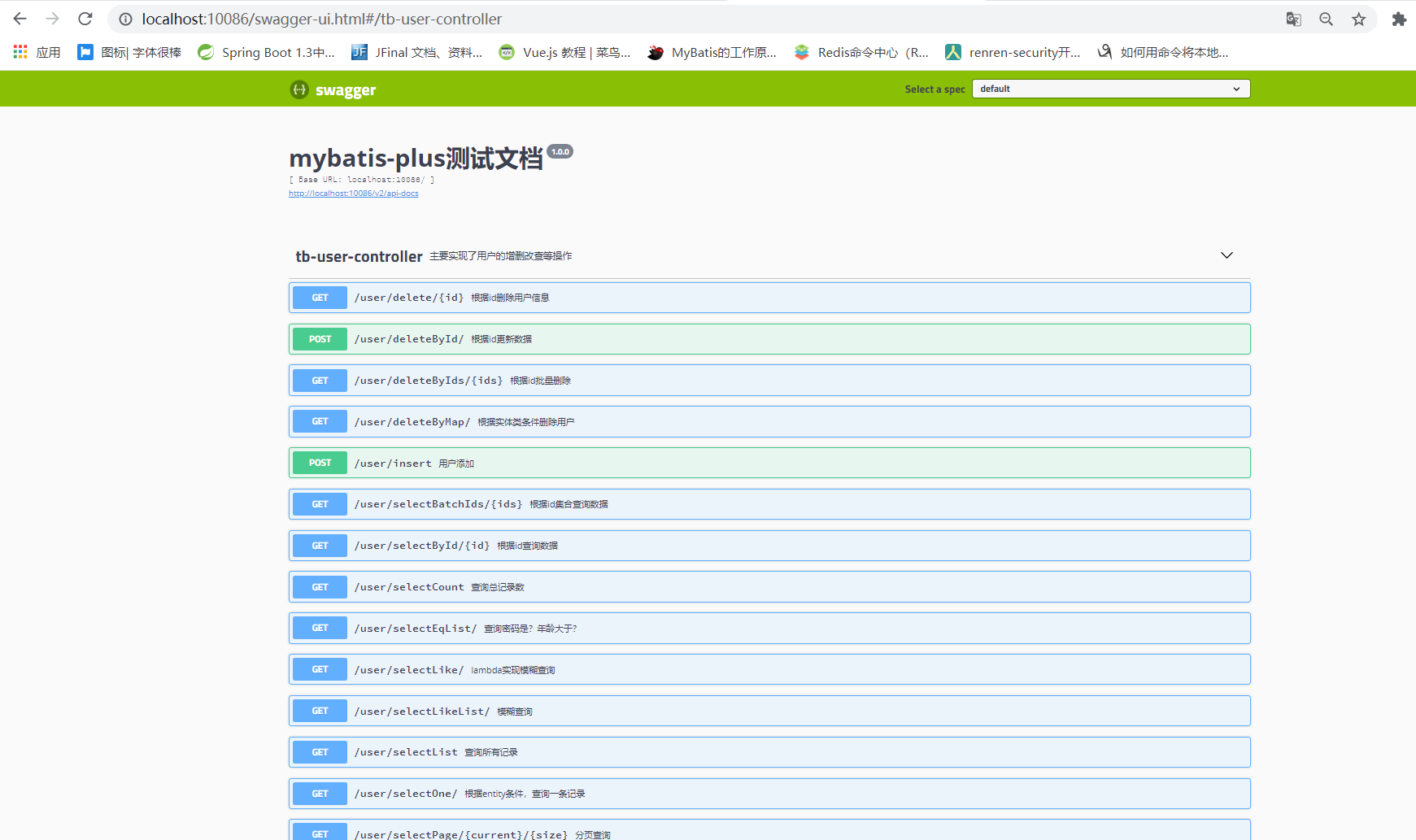Open the apps grid bookmark

point(37,52)
